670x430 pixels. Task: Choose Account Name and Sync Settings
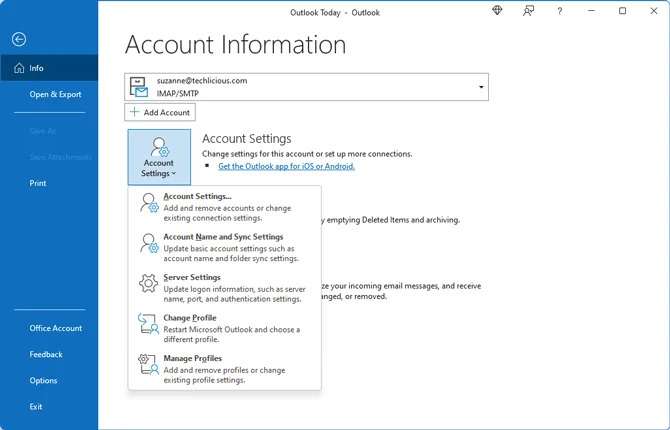[224, 247]
